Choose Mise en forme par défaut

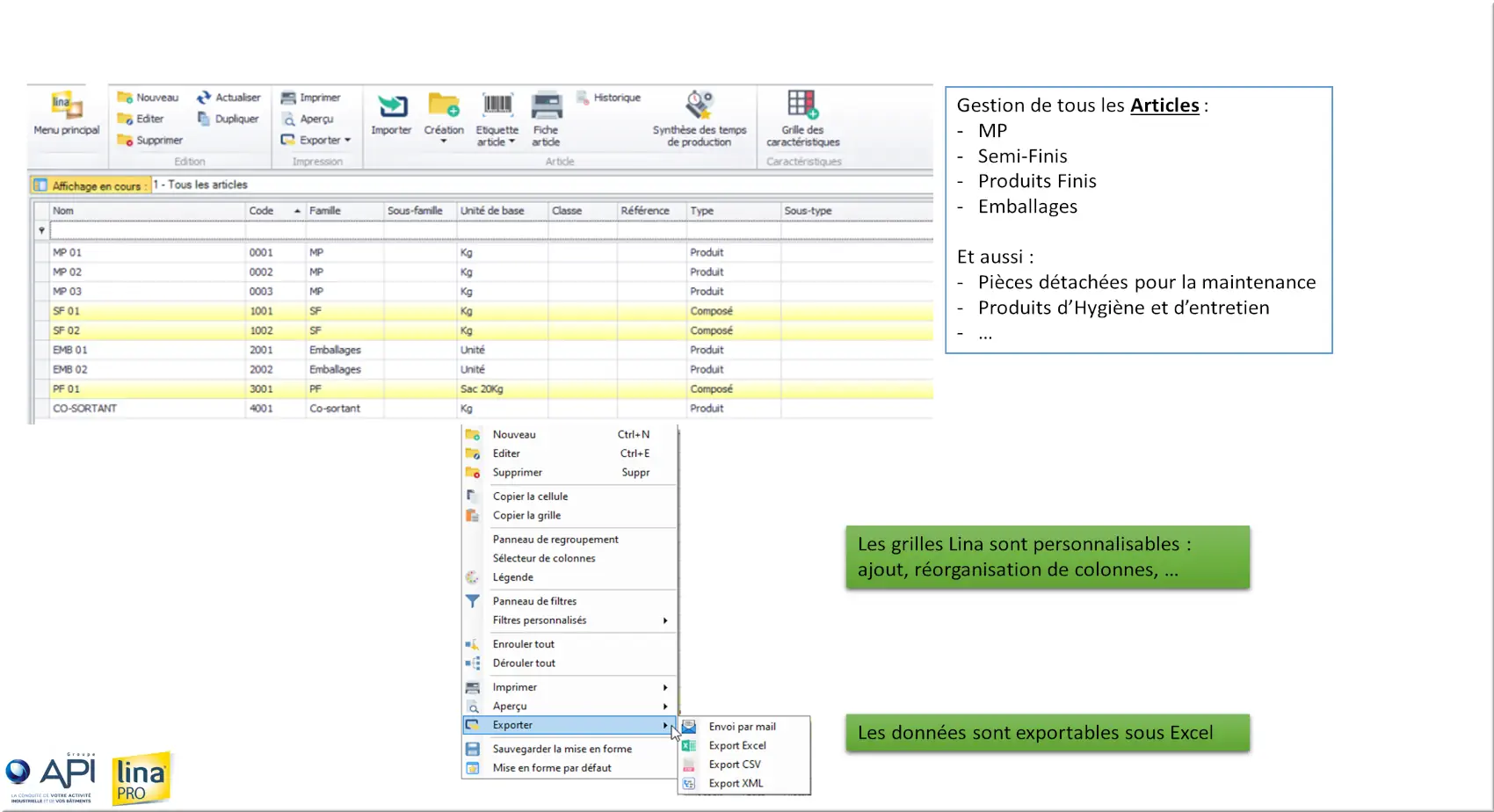[x=569, y=768]
